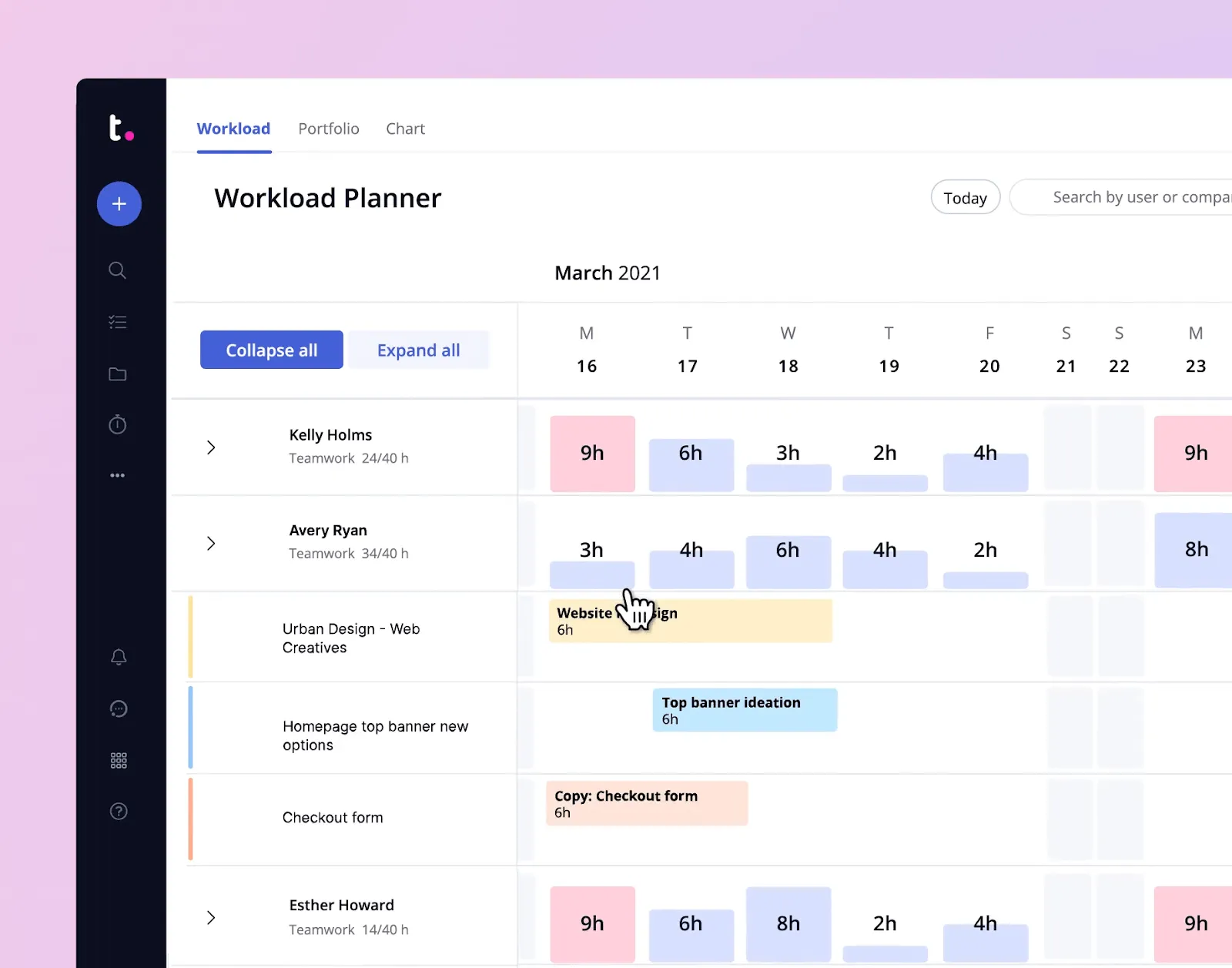Open notifications bell icon
This screenshot has height=968, width=1232.
(x=119, y=657)
